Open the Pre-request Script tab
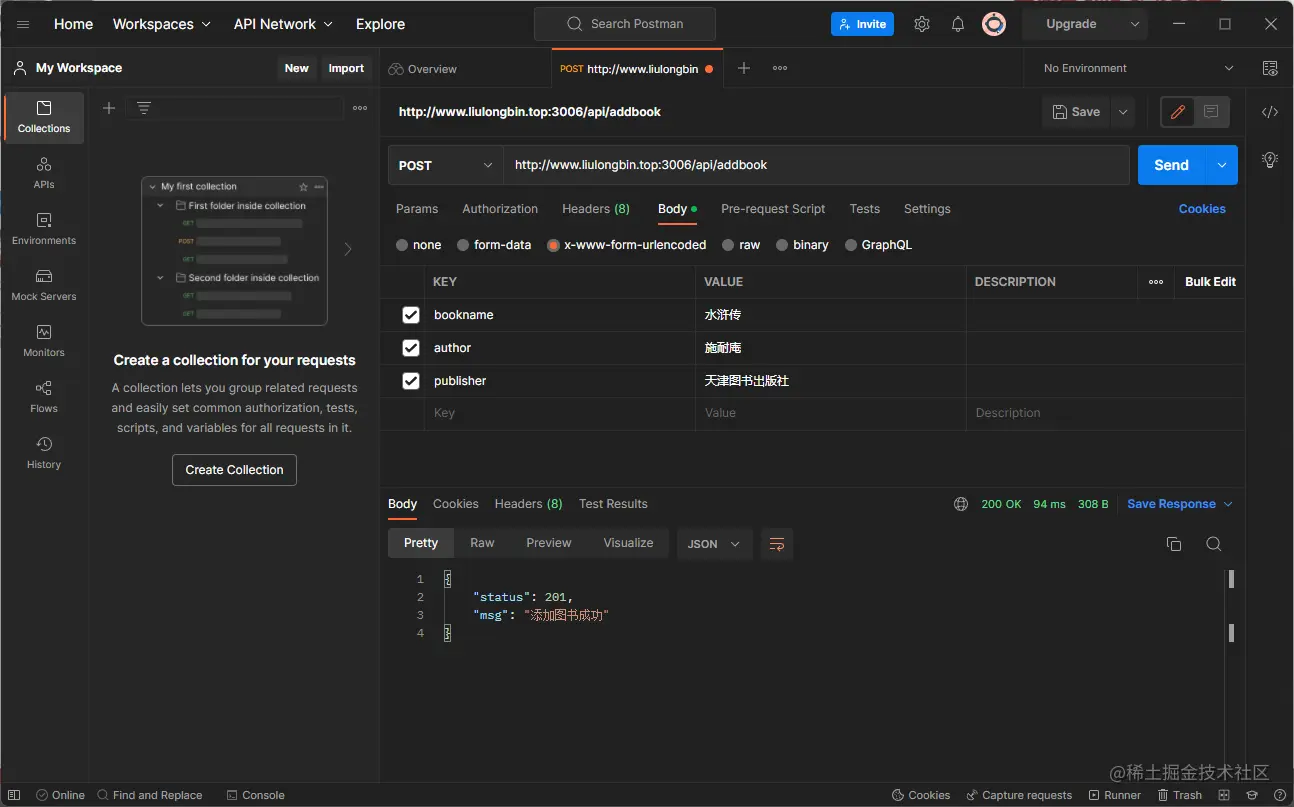This screenshot has height=807, width=1294. coord(773,209)
